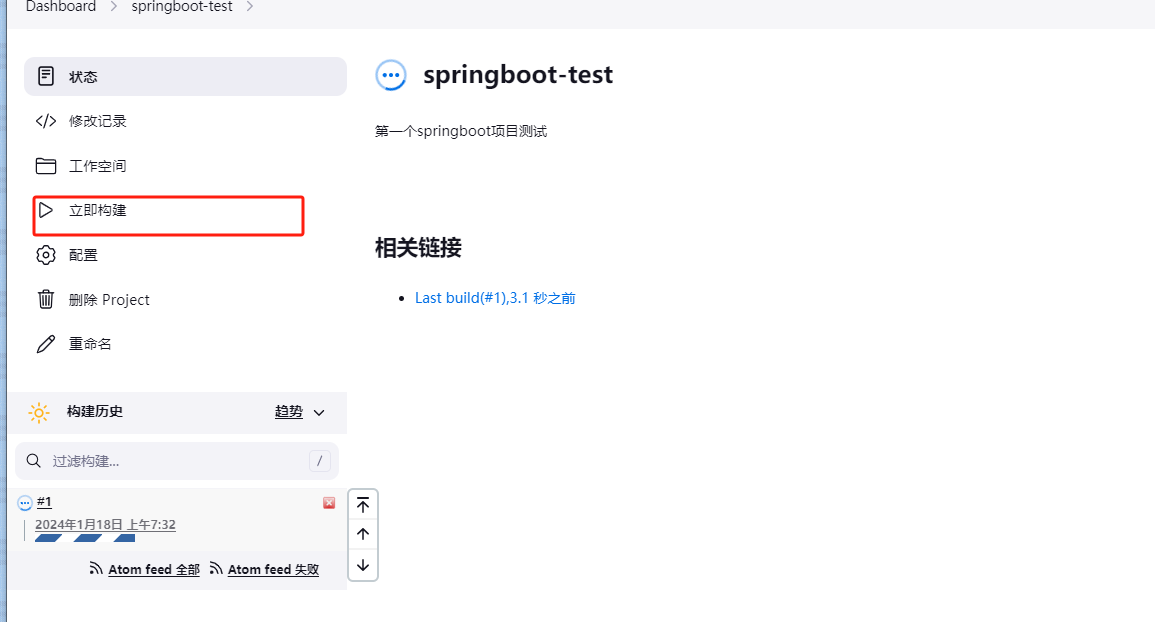Expand breadcrumb chevron after springboot-test
Screen dimensions: 1155x622
tap(250, 7)
